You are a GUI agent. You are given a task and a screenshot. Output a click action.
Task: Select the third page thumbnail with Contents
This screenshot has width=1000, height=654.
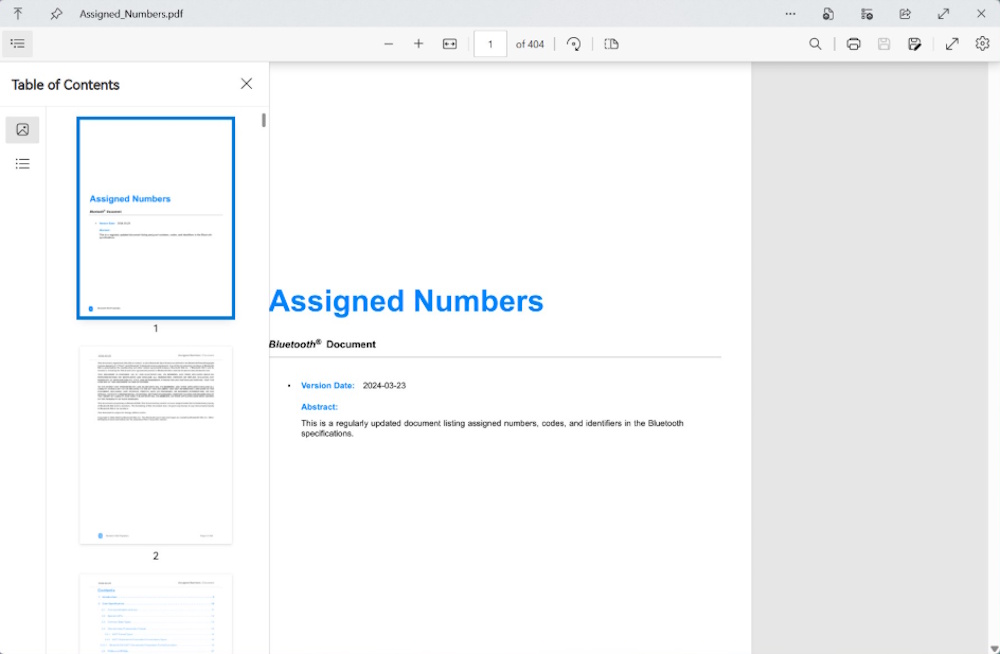click(156, 614)
